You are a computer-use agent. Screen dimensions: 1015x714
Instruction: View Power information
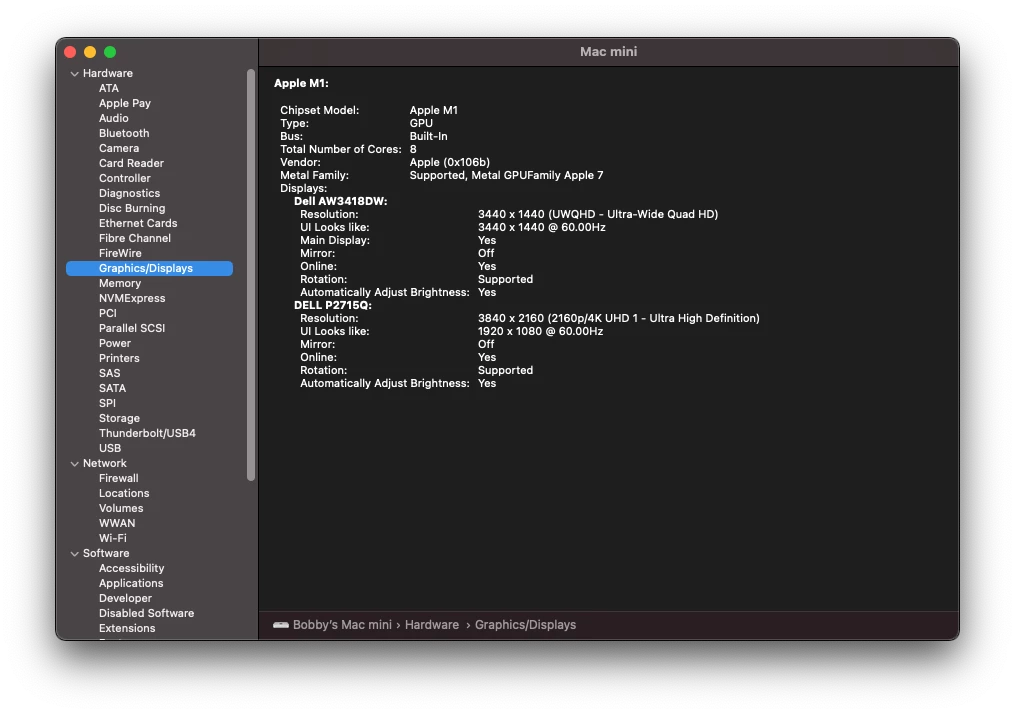tap(115, 343)
